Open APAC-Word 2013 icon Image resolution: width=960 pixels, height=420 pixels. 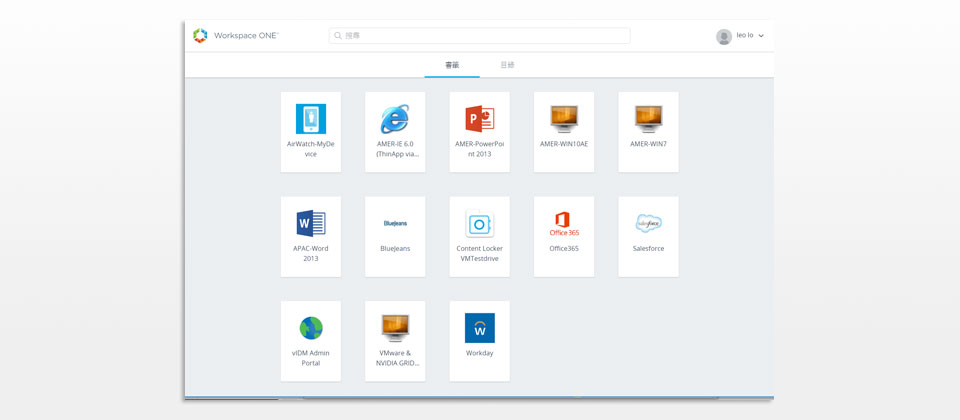pyautogui.click(x=311, y=223)
